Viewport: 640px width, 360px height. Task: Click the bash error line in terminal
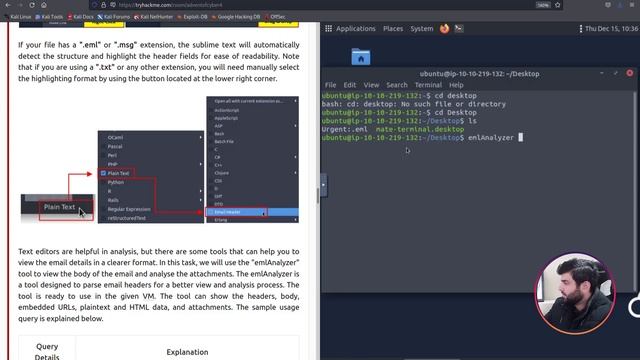click(x=413, y=104)
